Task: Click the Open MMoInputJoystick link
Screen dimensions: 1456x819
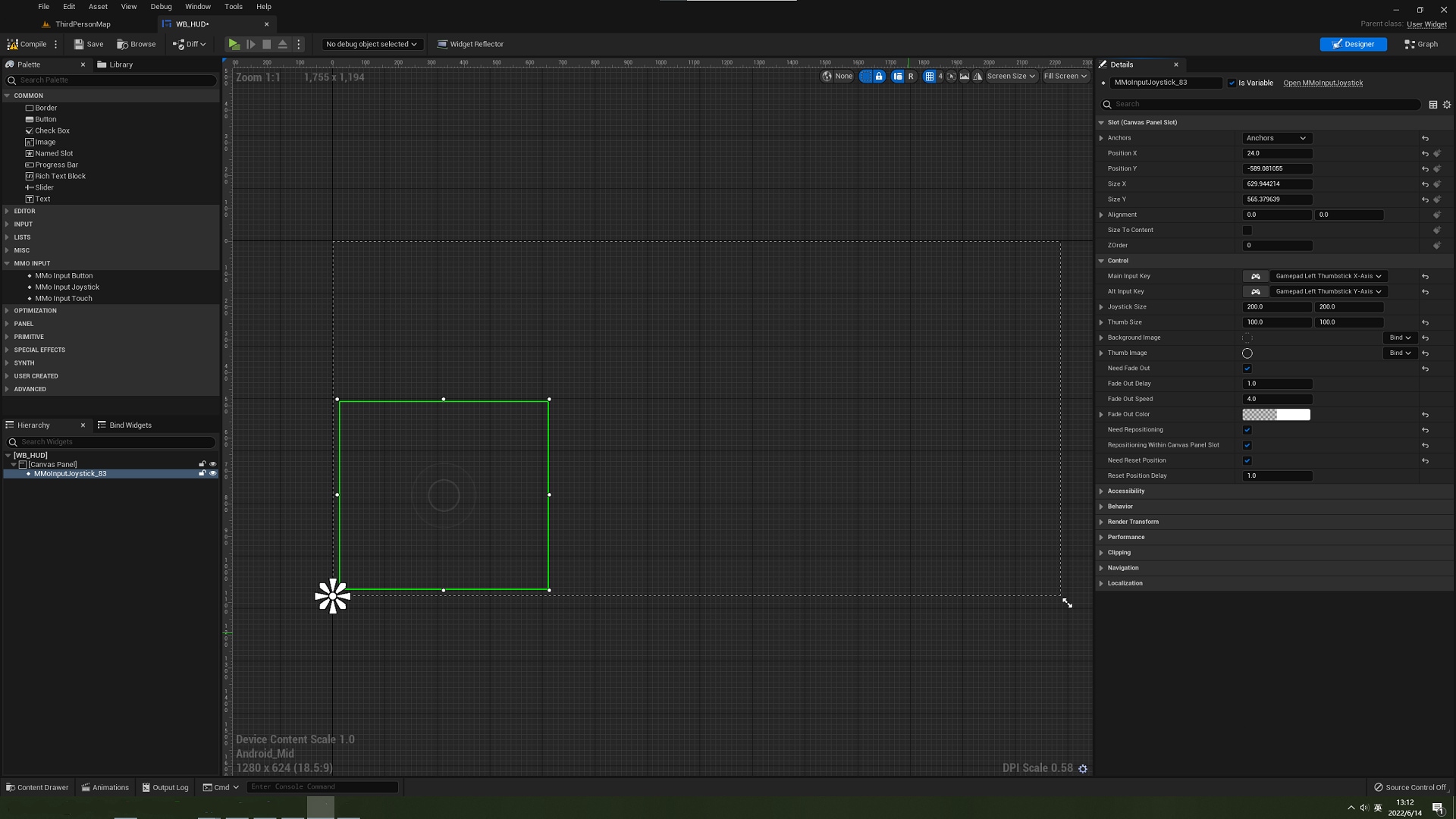Action: [x=1323, y=83]
